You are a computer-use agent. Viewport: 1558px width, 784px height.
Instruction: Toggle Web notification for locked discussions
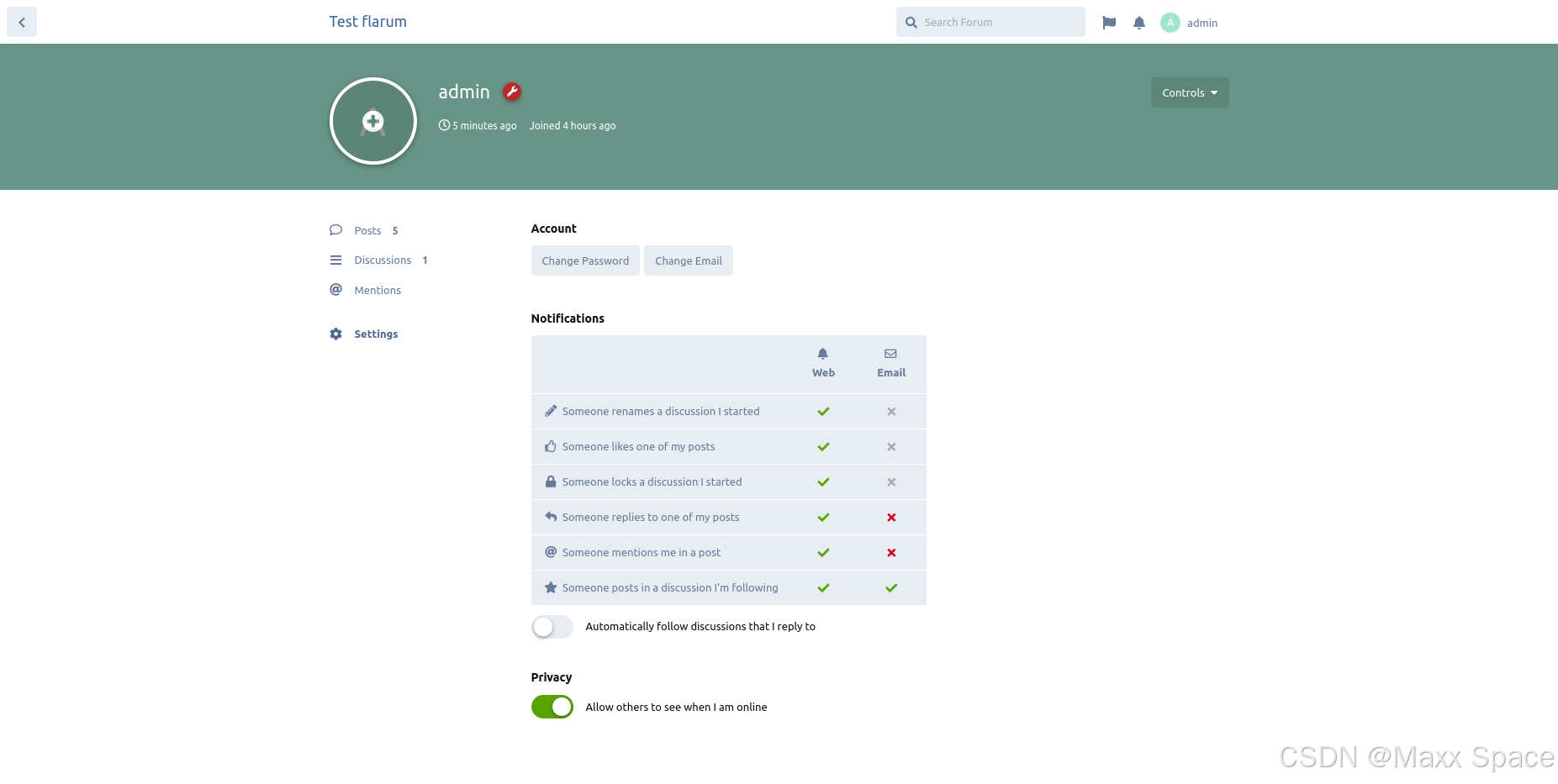pyautogui.click(x=823, y=482)
